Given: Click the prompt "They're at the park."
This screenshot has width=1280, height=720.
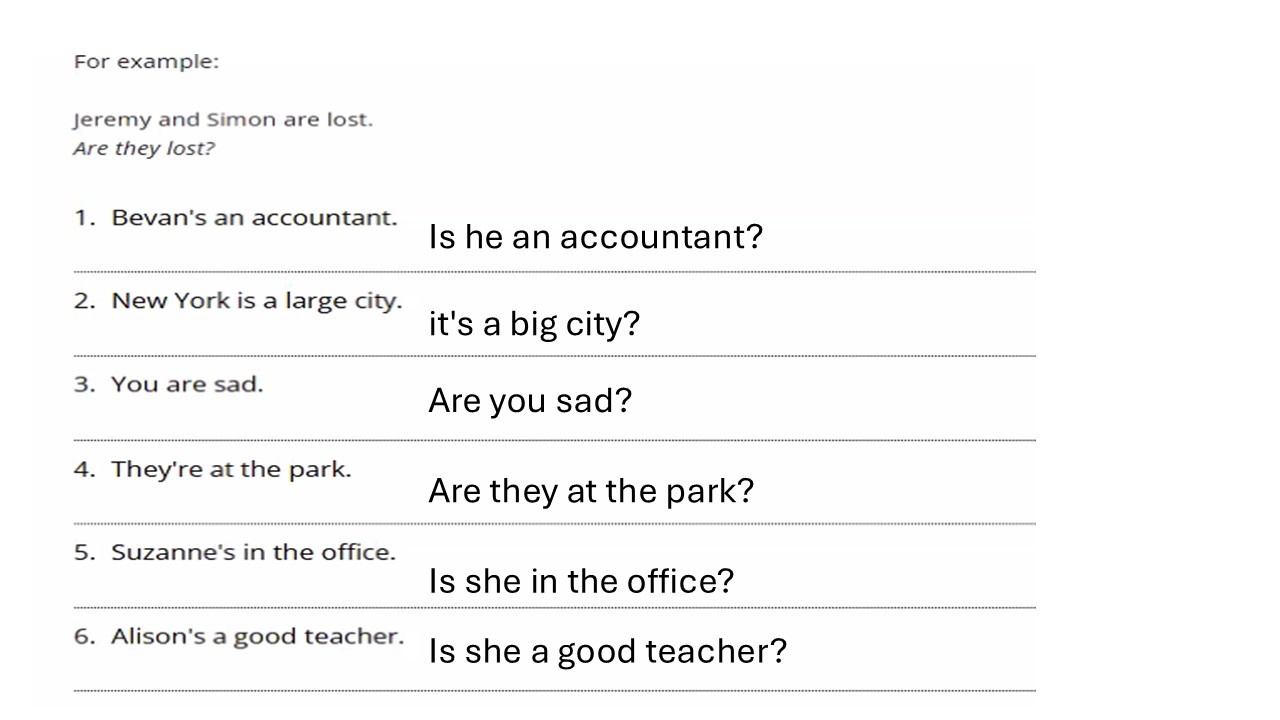Looking at the screenshot, I should pos(231,469).
